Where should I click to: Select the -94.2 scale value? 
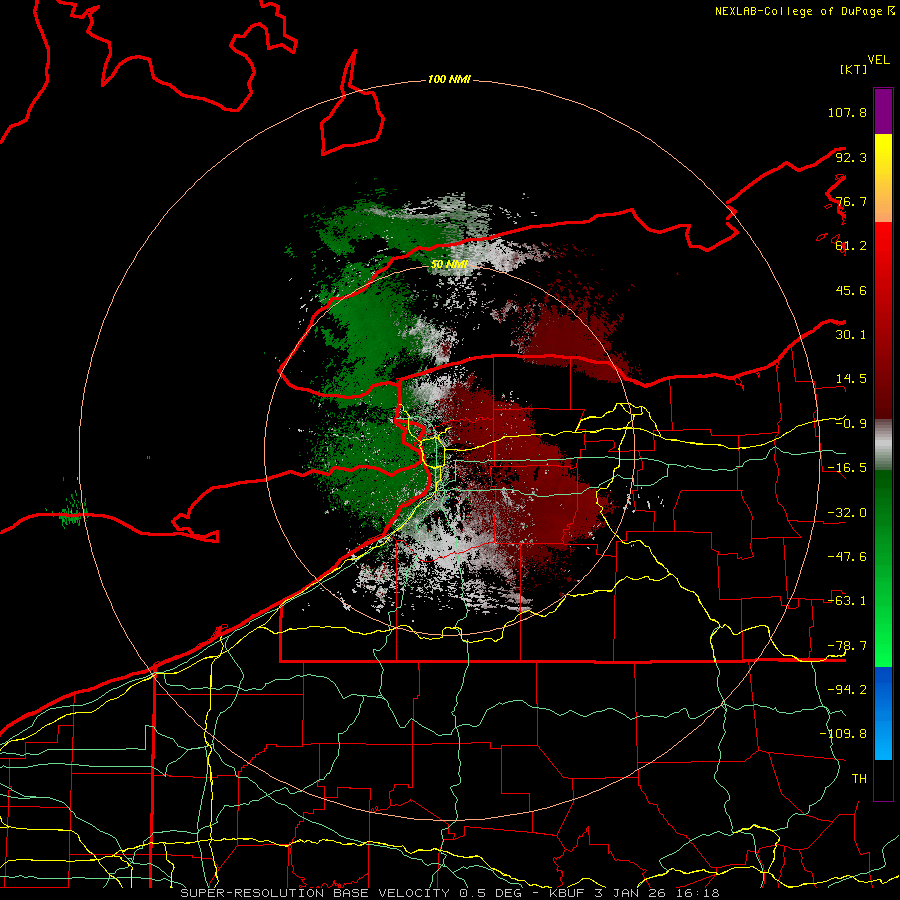[847, 689]
